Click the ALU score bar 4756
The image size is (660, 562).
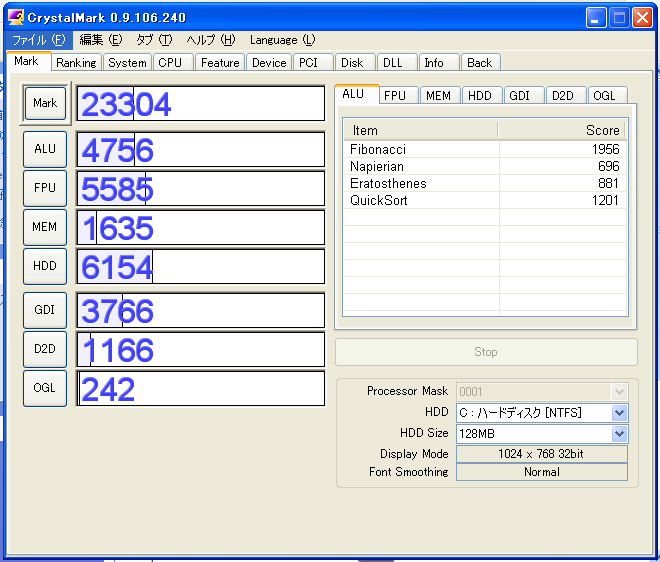pos(201,149)
